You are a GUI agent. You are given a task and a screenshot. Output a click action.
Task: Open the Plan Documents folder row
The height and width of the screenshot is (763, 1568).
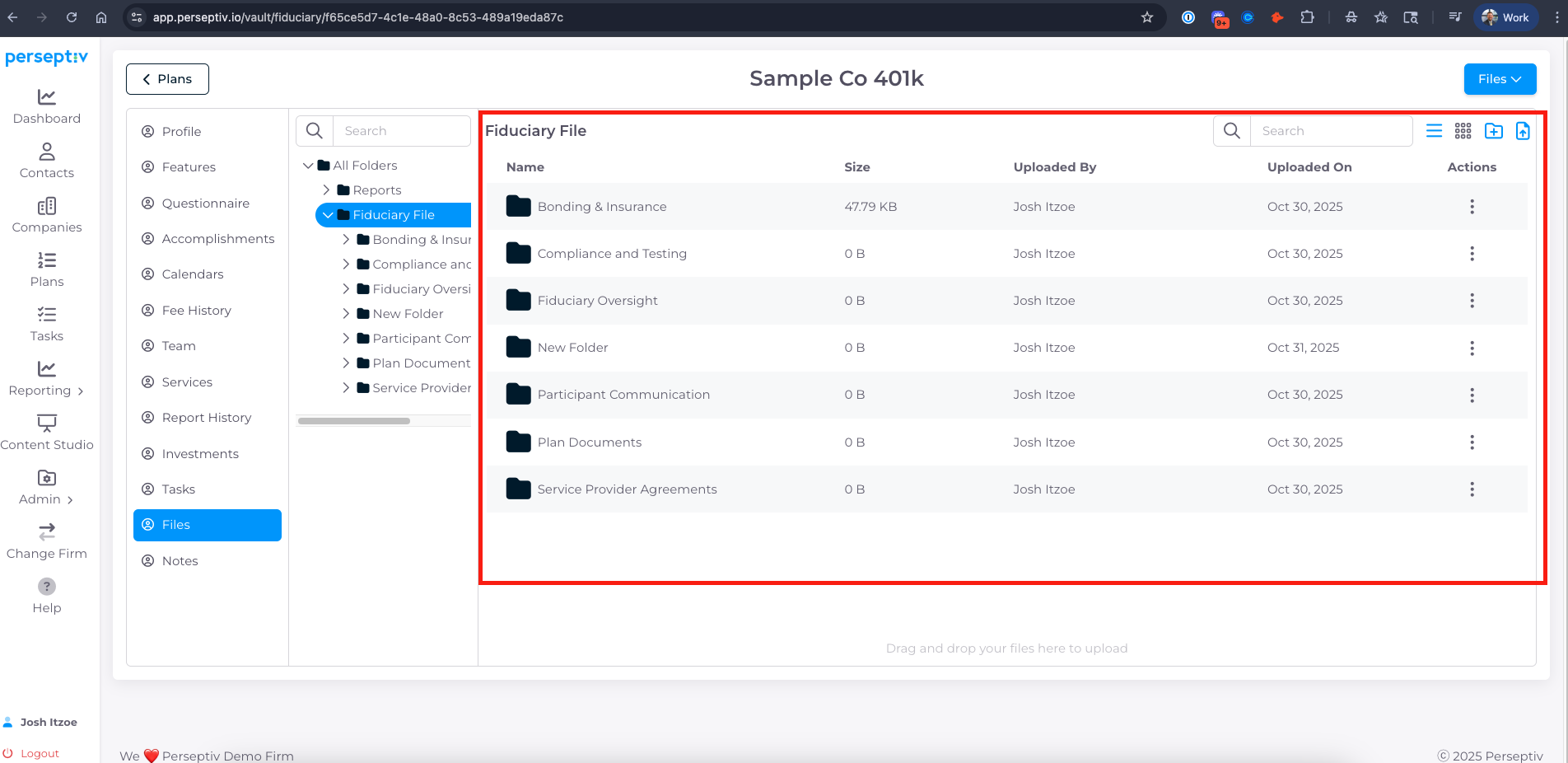[1006, 442]
